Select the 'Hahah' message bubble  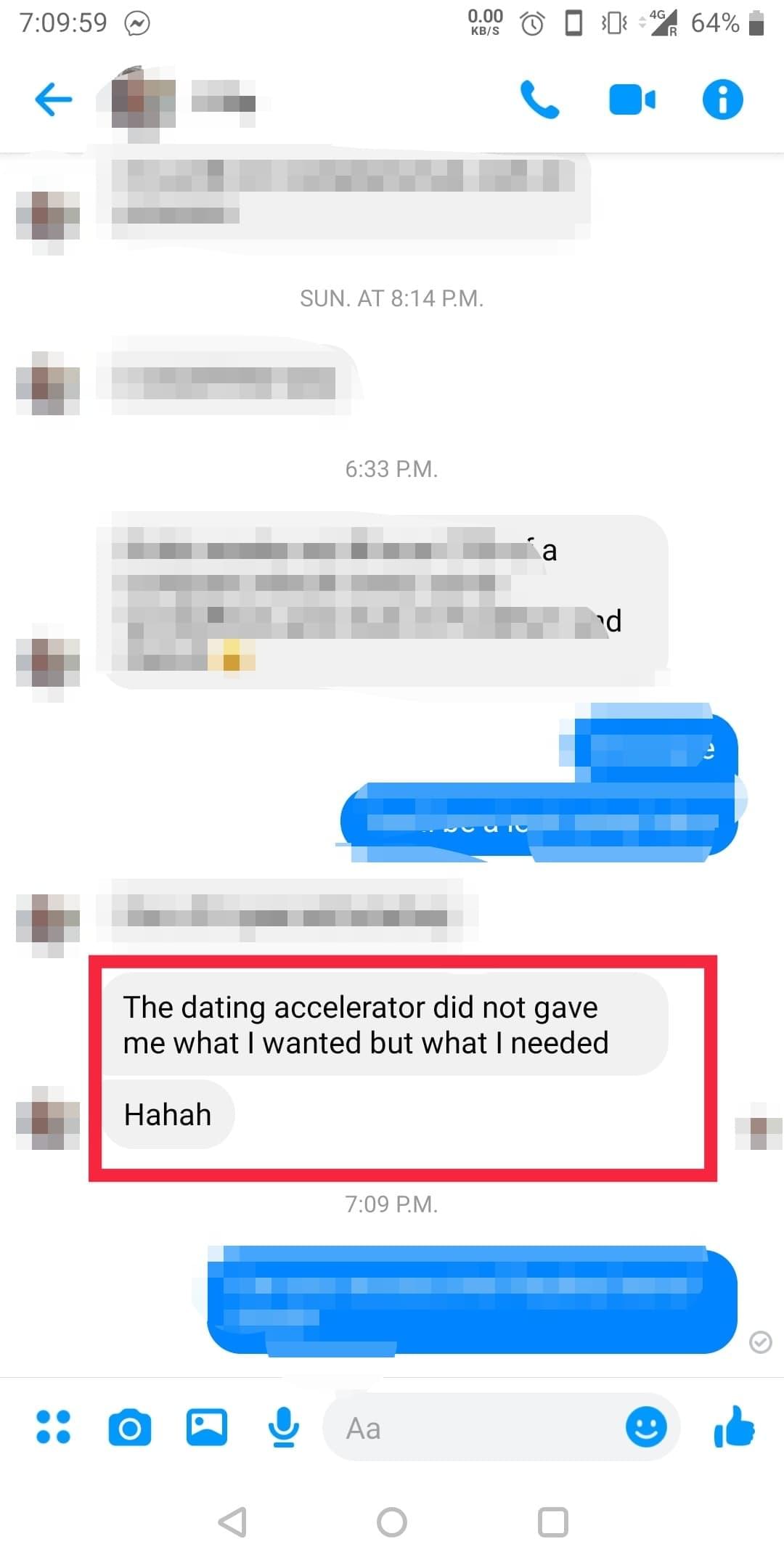coord(168,1114)
